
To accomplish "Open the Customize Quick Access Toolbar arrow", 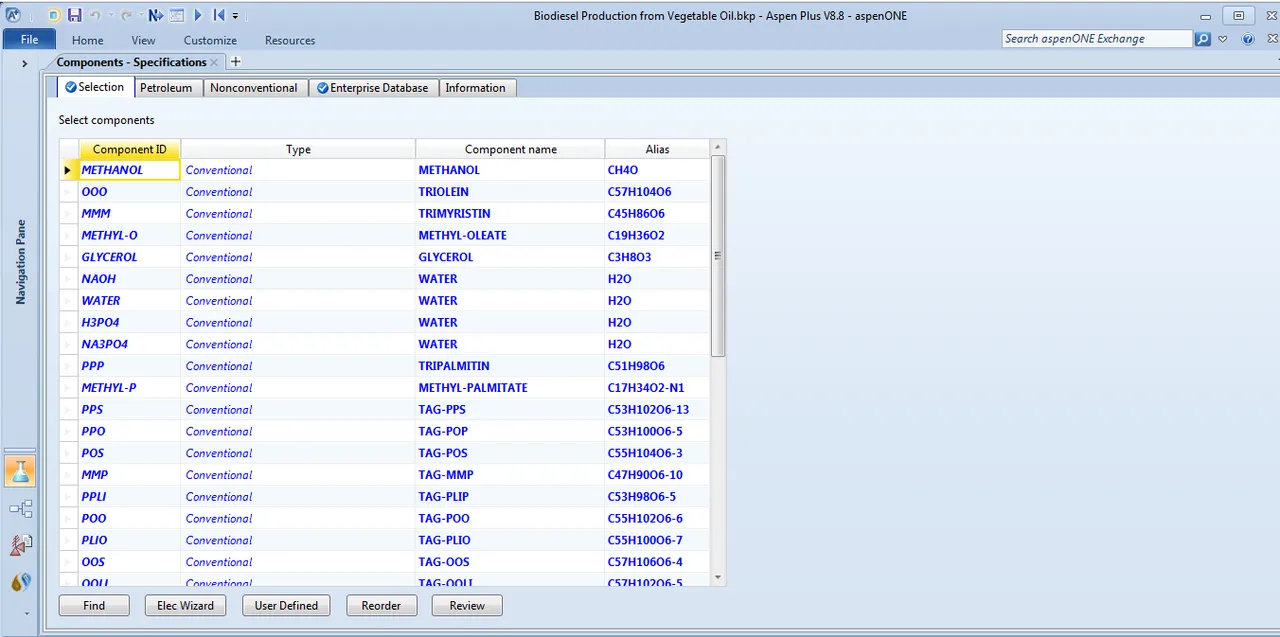I will (x=236, y=16).
